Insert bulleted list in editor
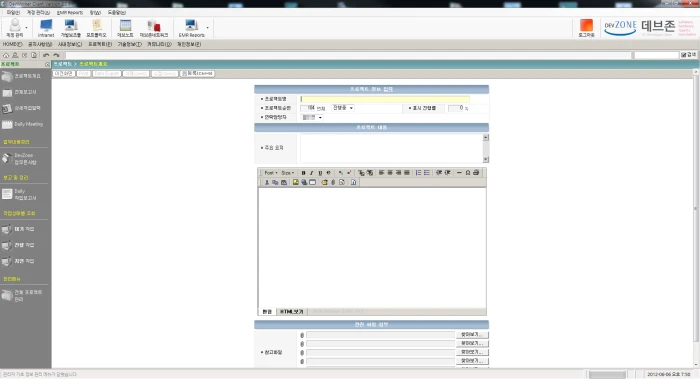 427,173
